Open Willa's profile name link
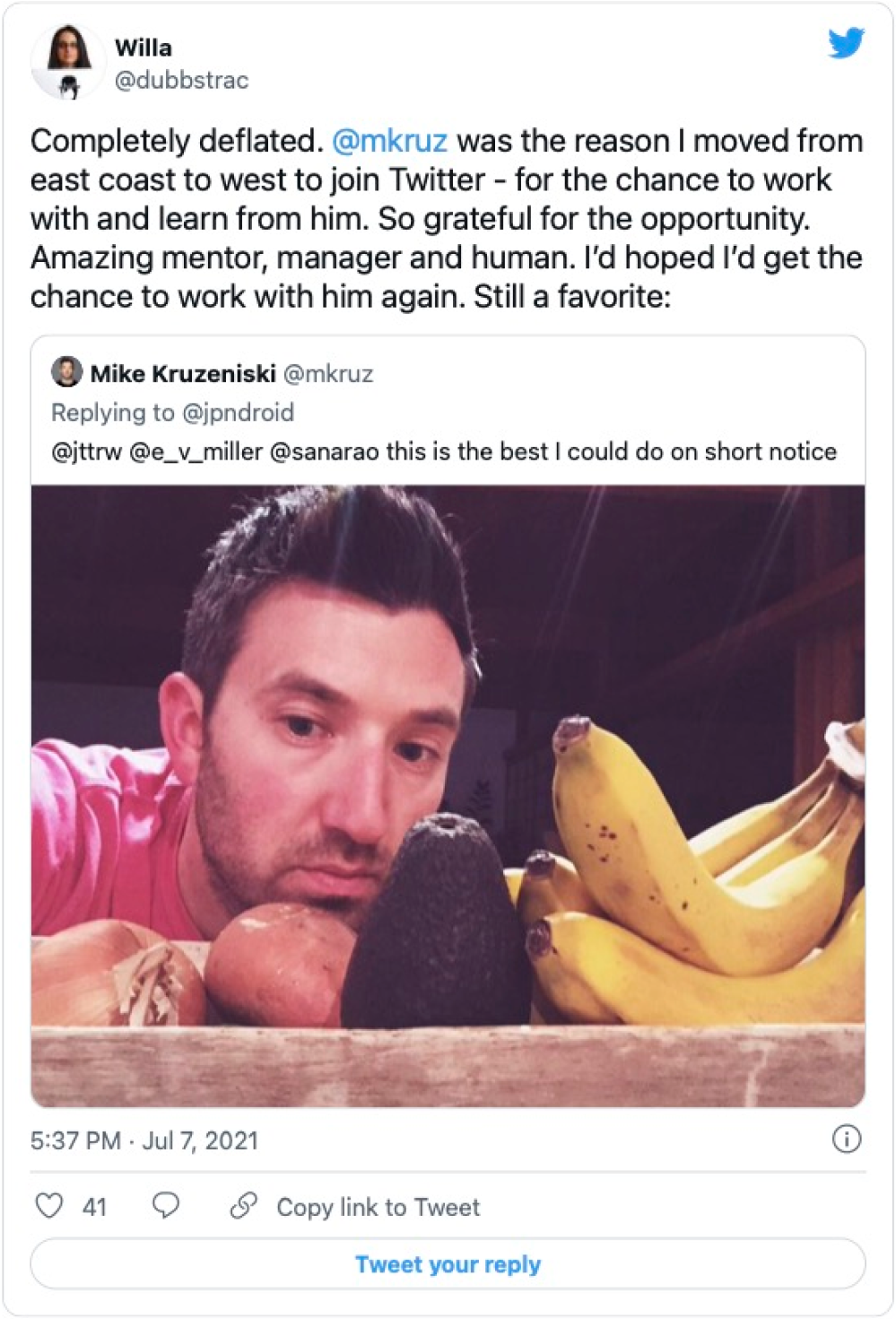 coord(144,48)
